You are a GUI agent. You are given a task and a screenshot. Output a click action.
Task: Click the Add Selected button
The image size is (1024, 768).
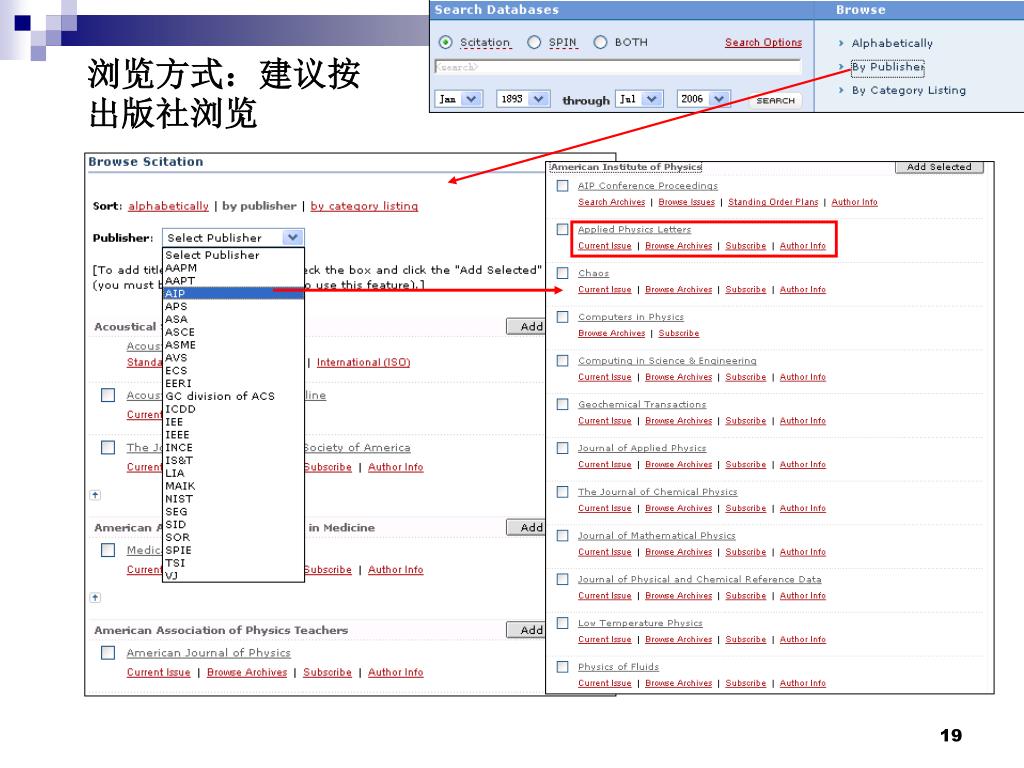pyautogui.click(x=938, y=167)
